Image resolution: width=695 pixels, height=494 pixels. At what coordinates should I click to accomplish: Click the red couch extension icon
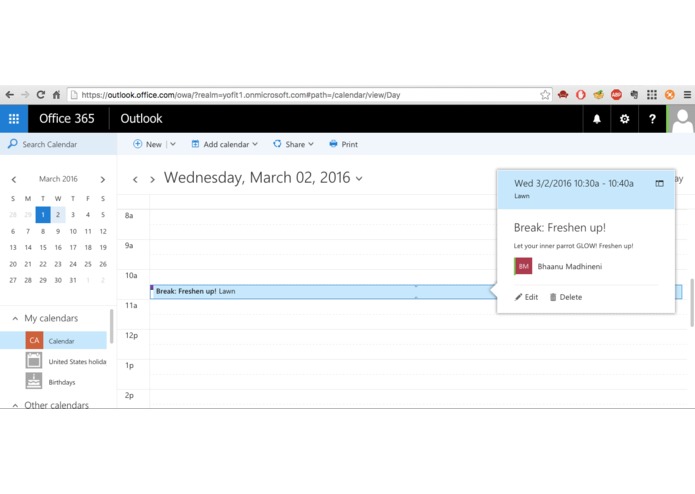coord(563,95)
